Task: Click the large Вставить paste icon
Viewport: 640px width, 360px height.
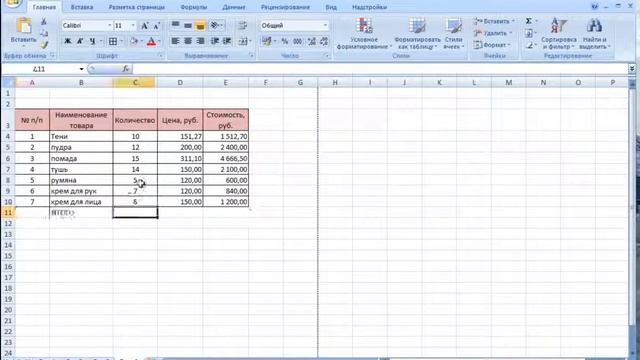Action: pyautogui.click(x=23, y=27)
